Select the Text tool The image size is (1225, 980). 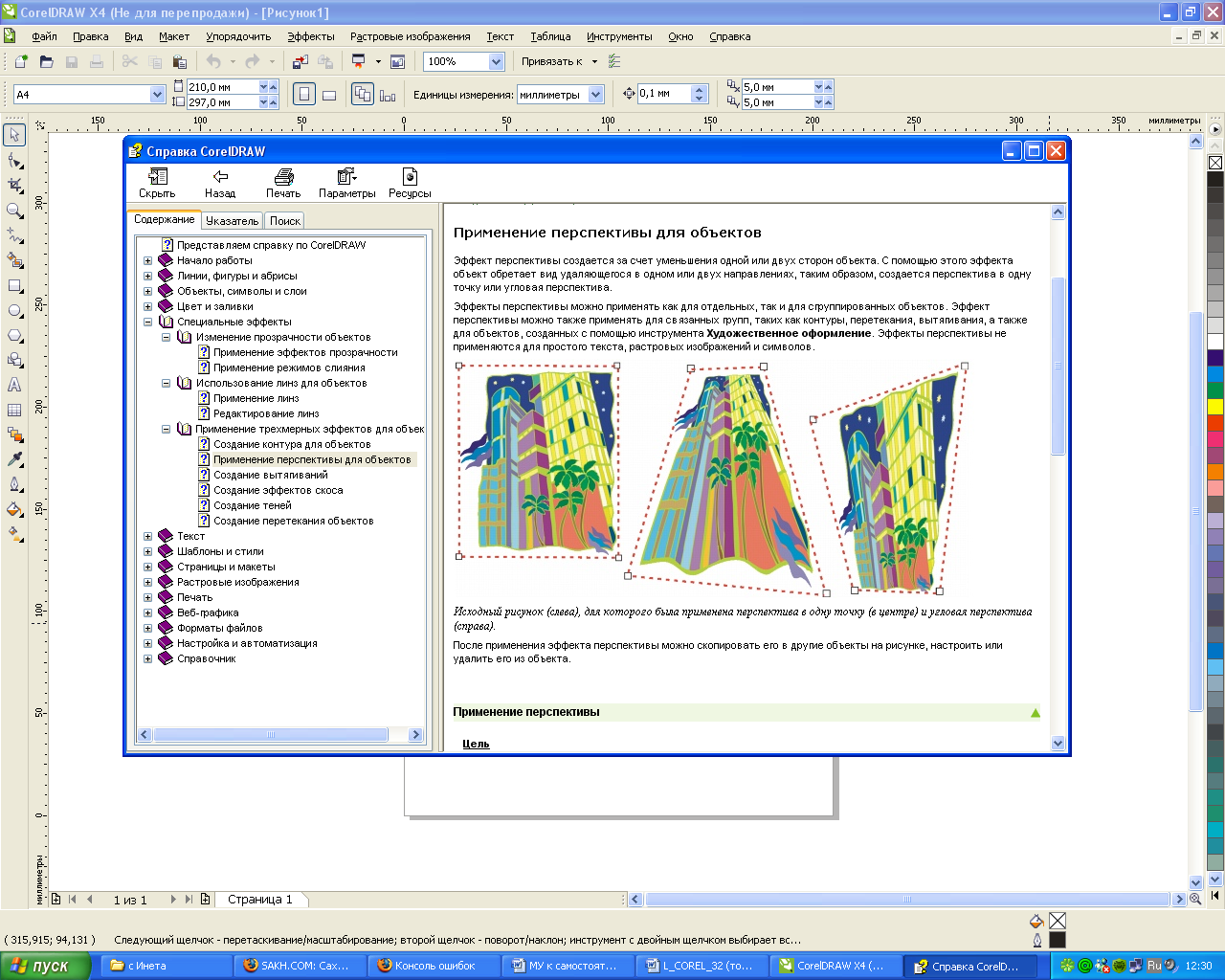point(14,385)
